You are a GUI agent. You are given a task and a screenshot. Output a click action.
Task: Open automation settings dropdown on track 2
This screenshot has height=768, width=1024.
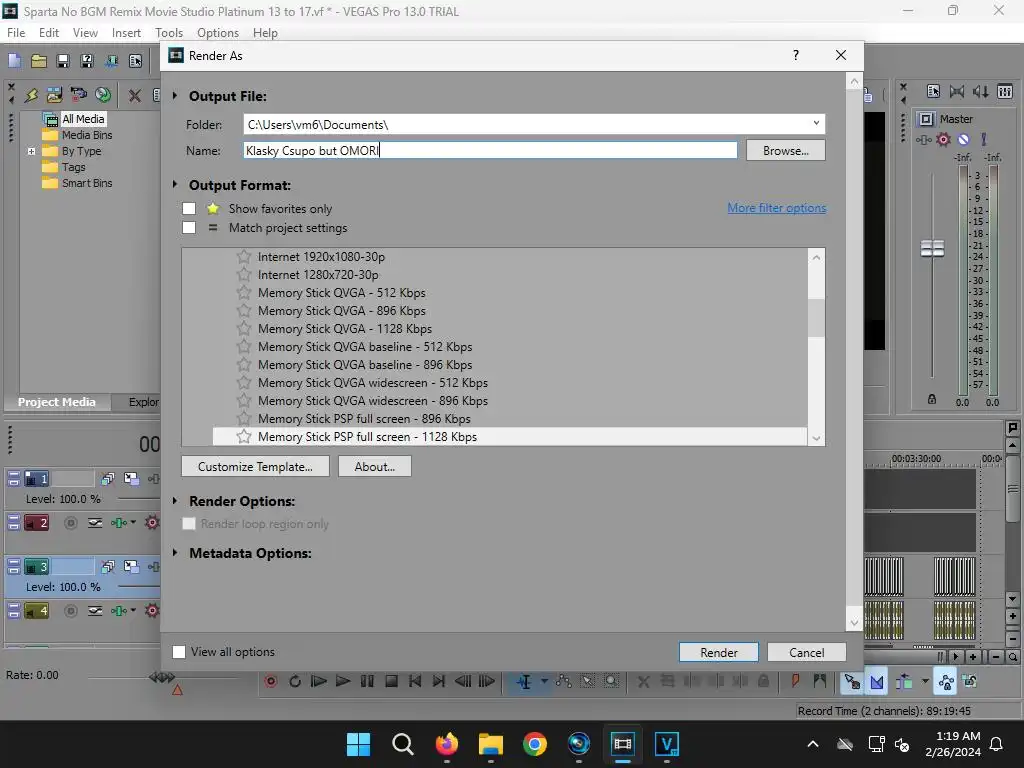(133, 522)
